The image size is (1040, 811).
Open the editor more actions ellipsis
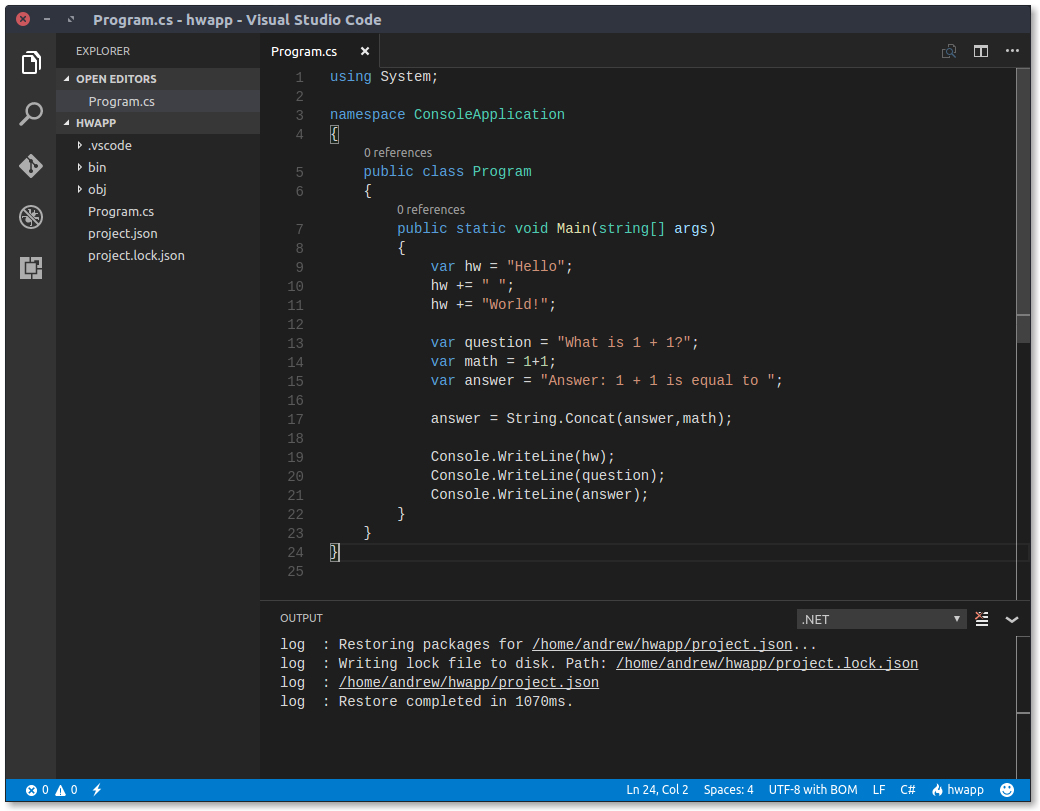pos(1012,51)
